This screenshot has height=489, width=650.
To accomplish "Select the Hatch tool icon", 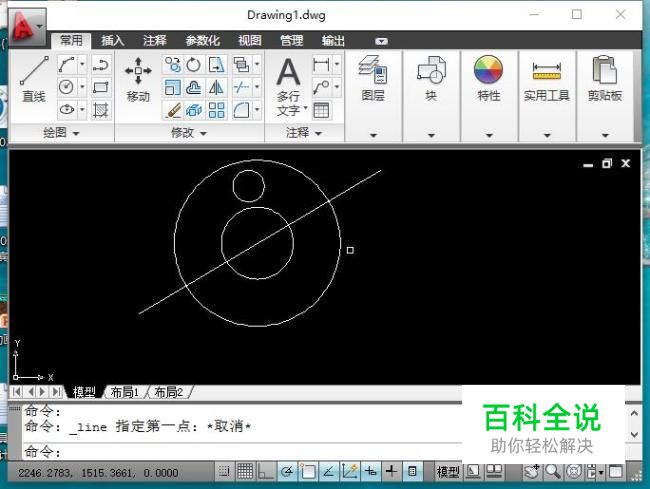I will [101, 109].
